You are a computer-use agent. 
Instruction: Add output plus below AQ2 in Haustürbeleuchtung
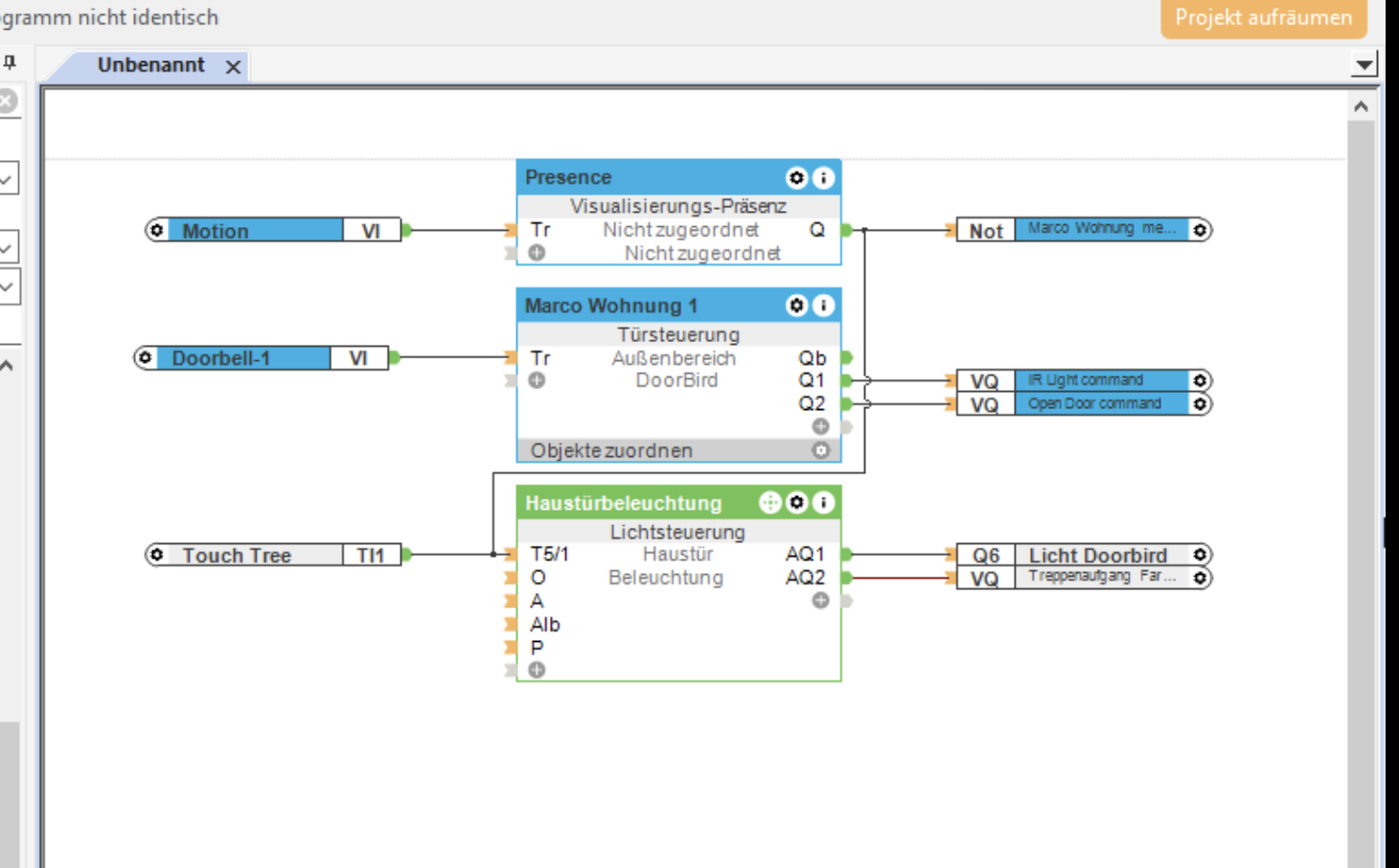(x=820, y=601)
